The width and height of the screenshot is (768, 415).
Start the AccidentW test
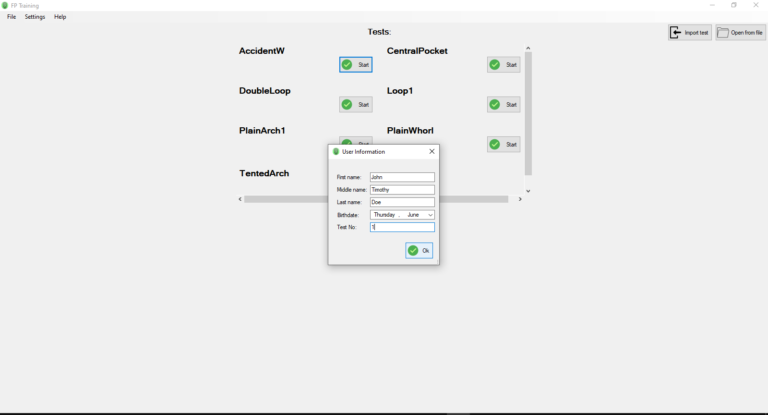click(356, 65)
